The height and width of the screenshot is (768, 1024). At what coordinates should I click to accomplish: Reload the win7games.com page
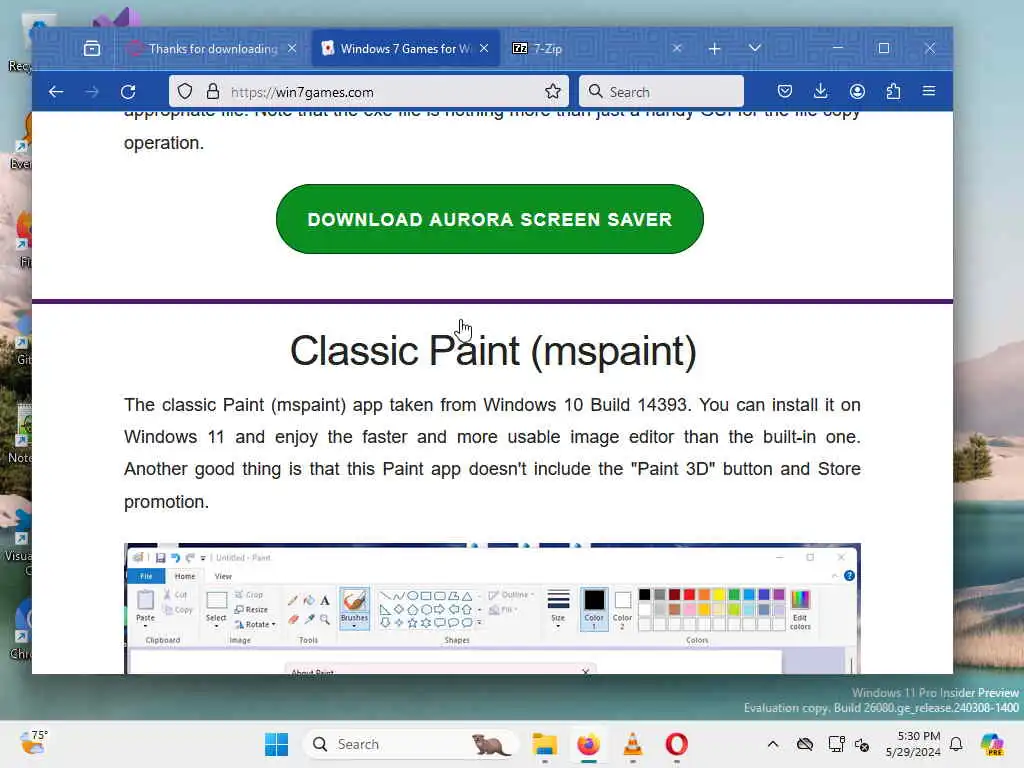tap(128, 92)
